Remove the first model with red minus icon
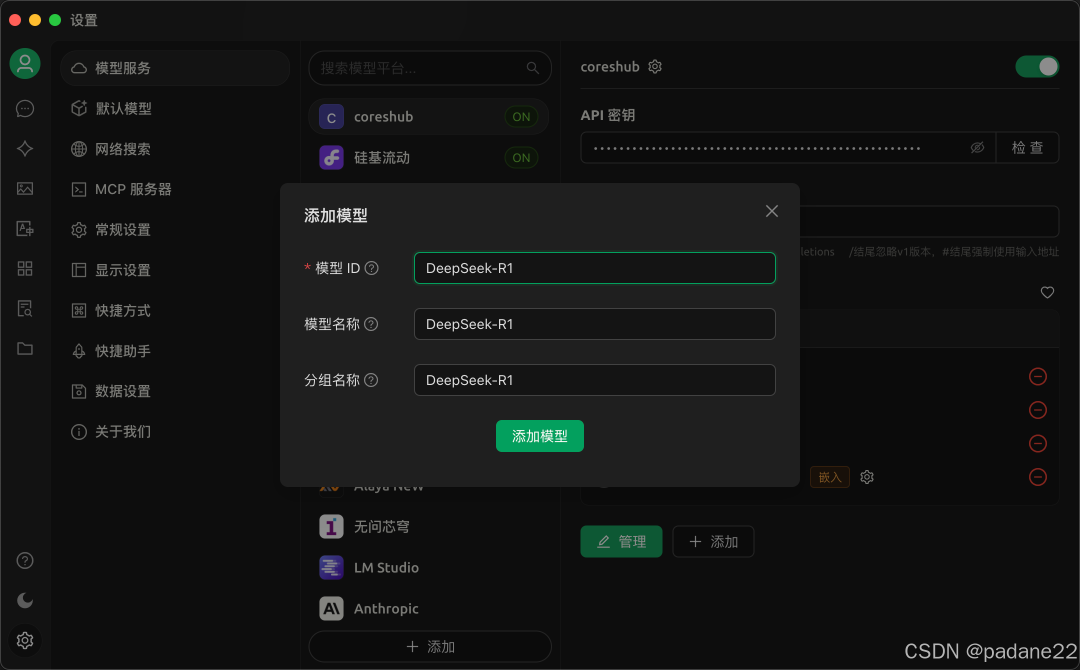Image resolution: width=1080 pixels, height=670 pixels. (x=1038, y=377)
